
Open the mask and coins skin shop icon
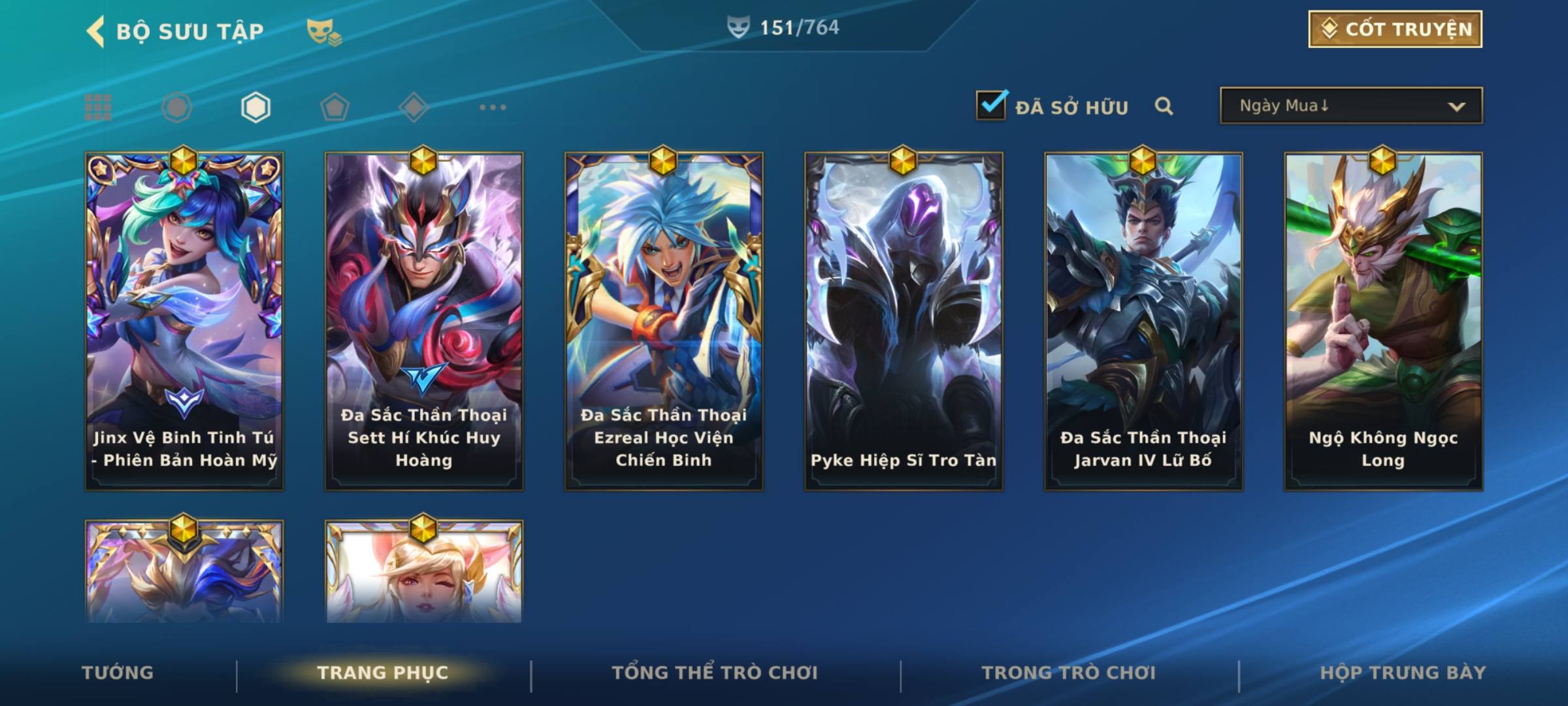[324, 31]
